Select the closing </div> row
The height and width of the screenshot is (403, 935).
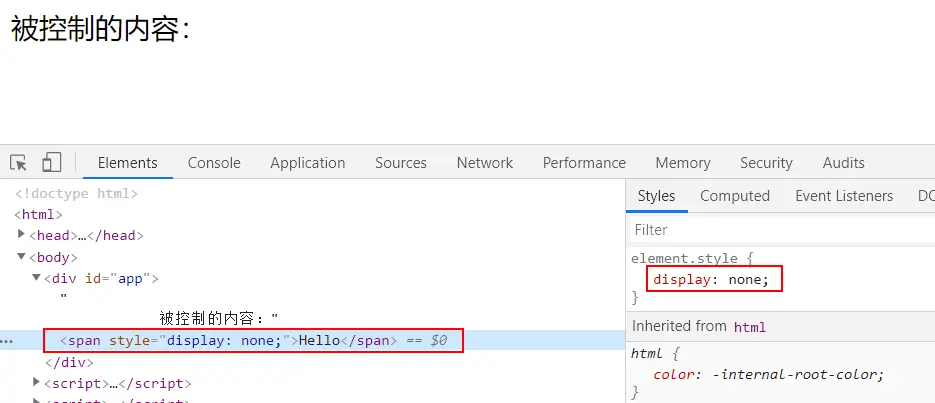(x=69, y=362)
